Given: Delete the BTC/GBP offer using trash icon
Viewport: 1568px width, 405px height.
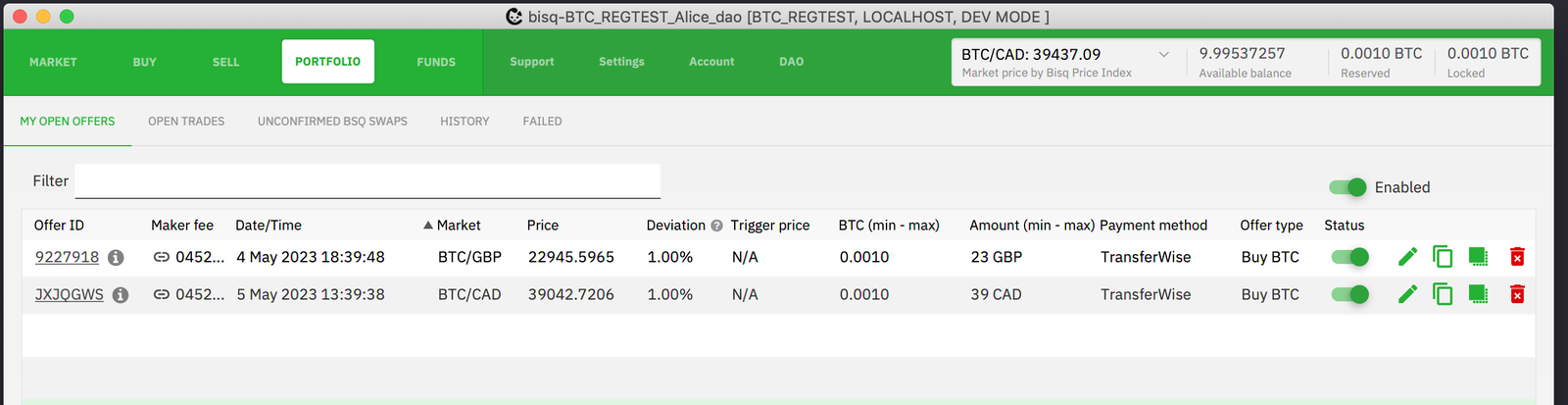Looking at the screenshot, I should point(1517,257).
